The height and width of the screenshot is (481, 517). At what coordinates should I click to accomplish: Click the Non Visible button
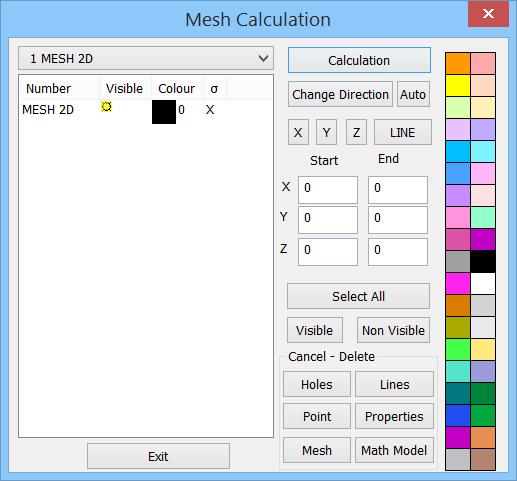[393, 330]
